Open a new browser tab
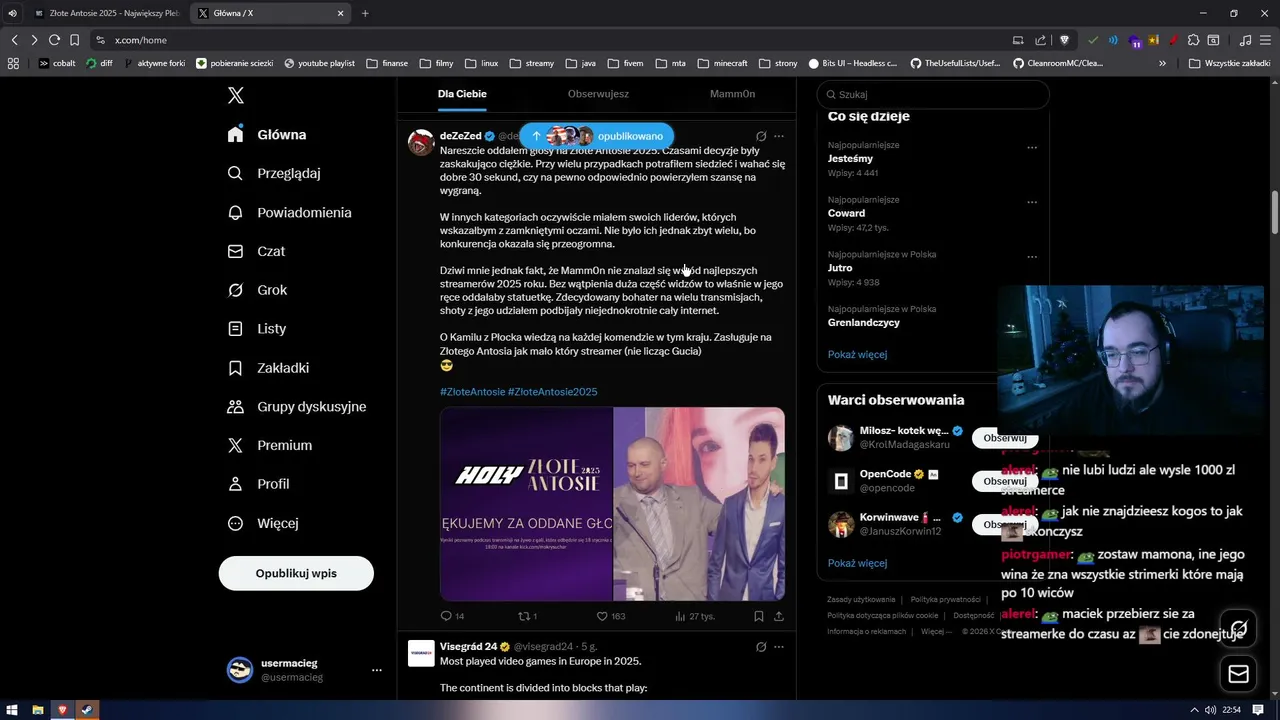Viewport: 1280px width, 720px height. coord(365,13)
